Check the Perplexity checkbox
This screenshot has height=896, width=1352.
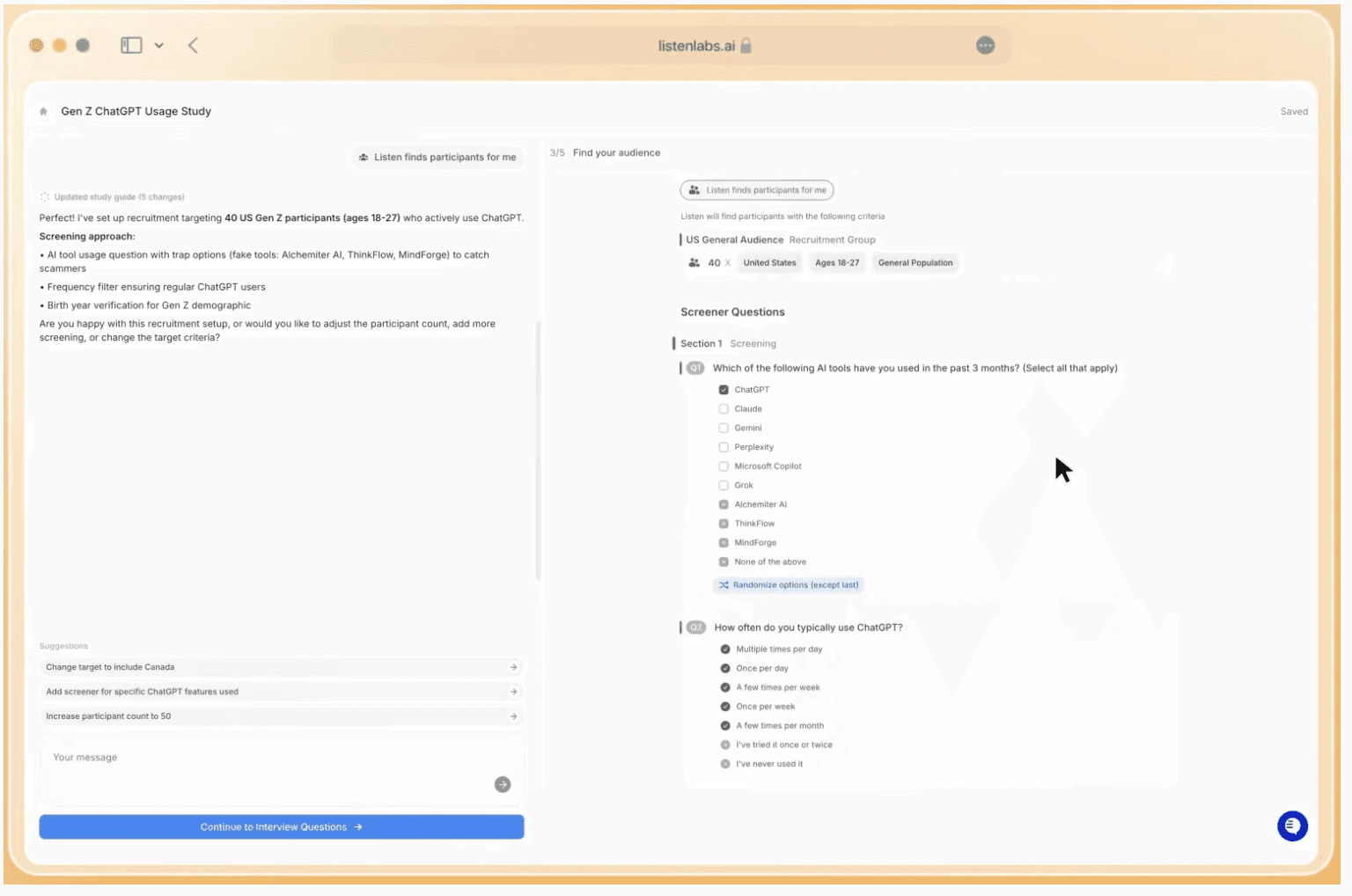pos(724,447)
